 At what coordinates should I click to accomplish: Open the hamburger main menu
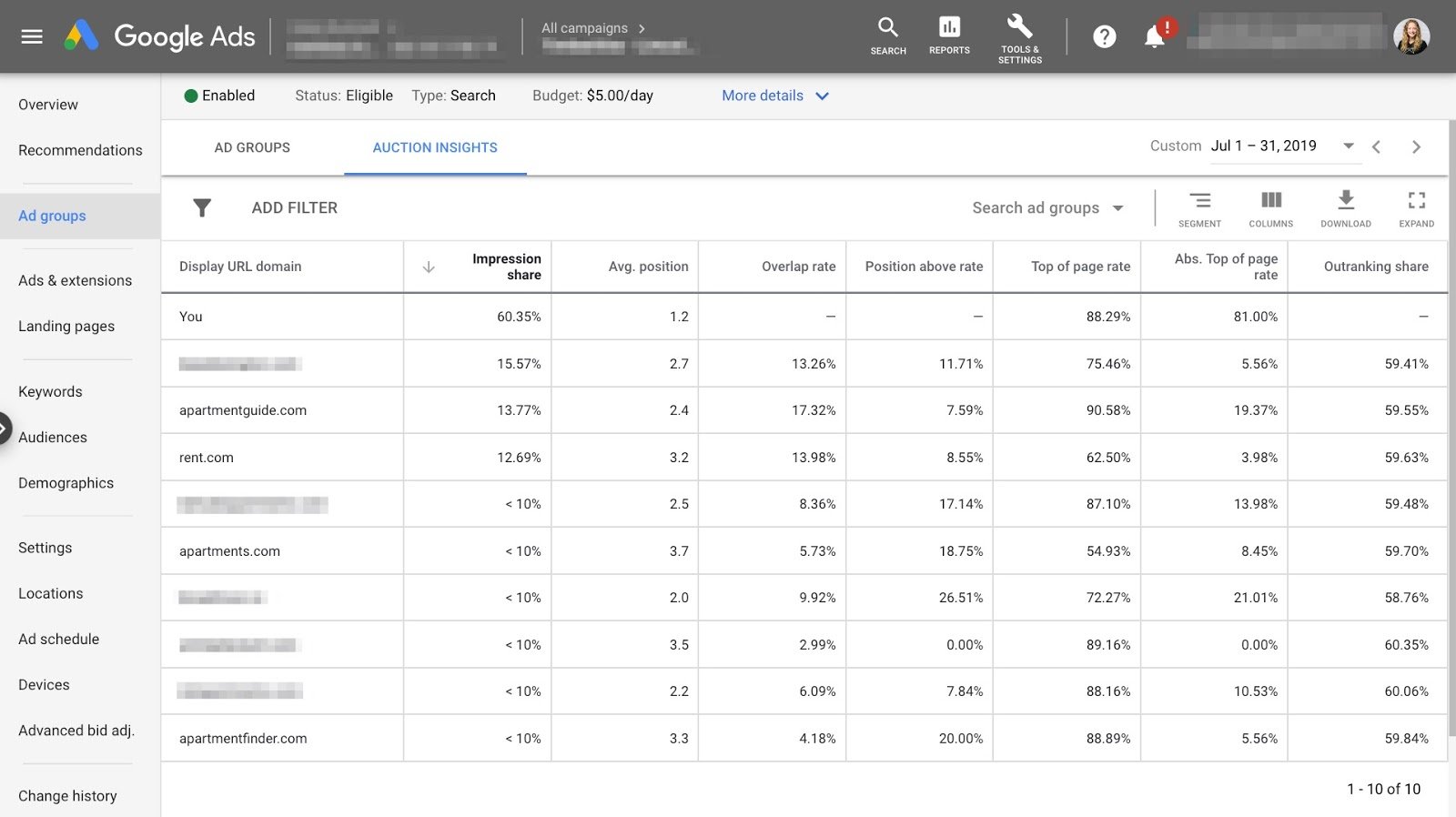[32, 36]
